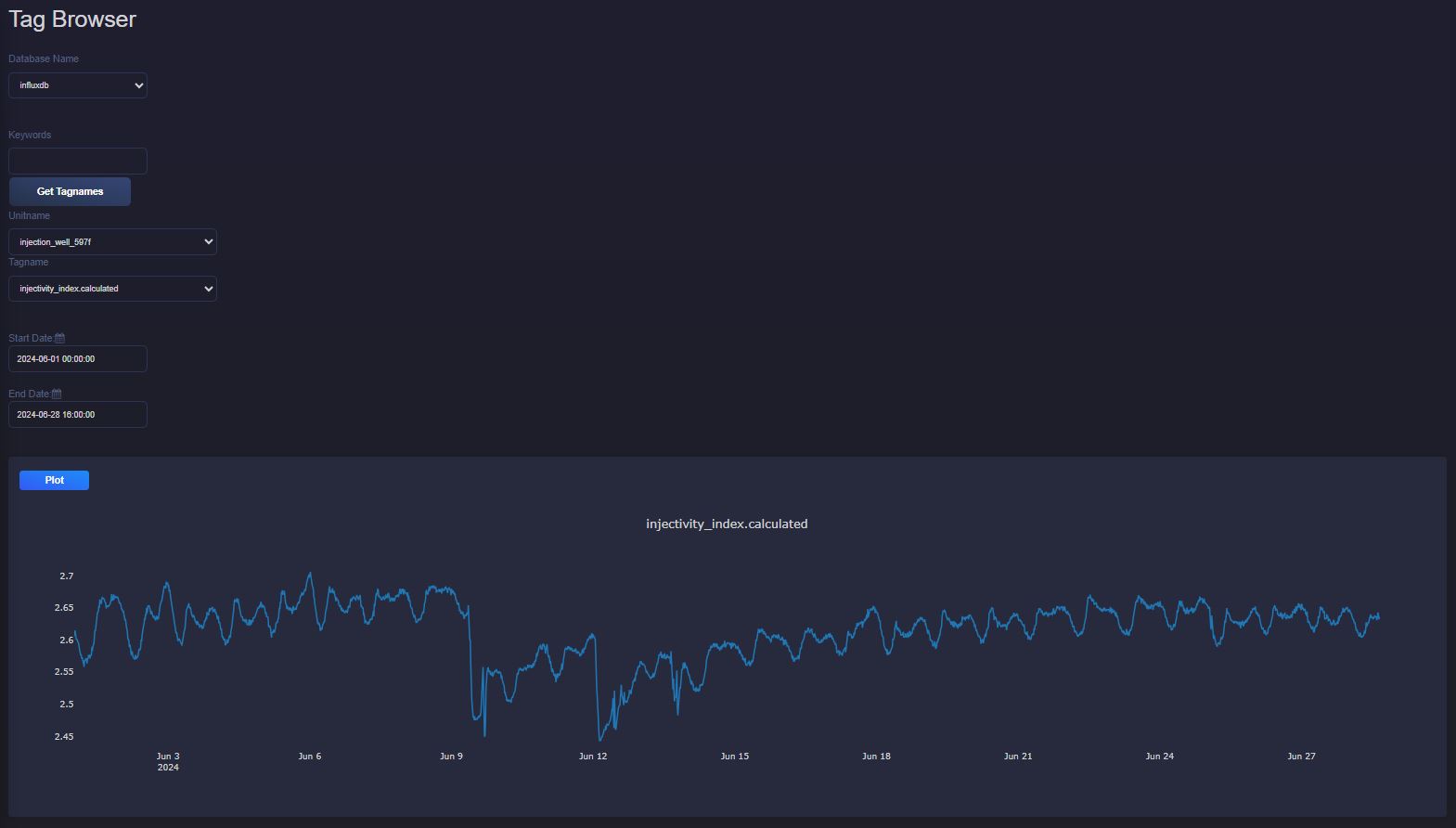Click the Jun 27 x-axis tick label
This screenshot has width=1456, height=828.
[x=1301, y=757]
